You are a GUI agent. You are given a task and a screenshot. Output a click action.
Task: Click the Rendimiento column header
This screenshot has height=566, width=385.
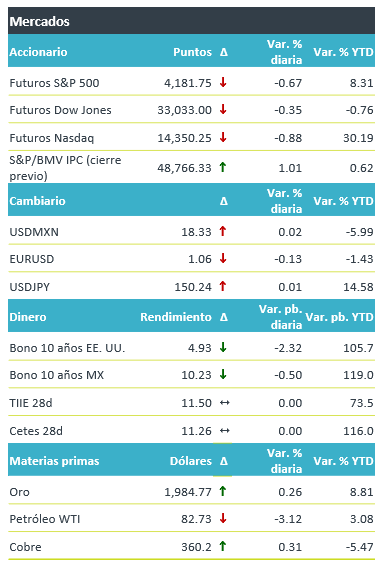(176, 317)
